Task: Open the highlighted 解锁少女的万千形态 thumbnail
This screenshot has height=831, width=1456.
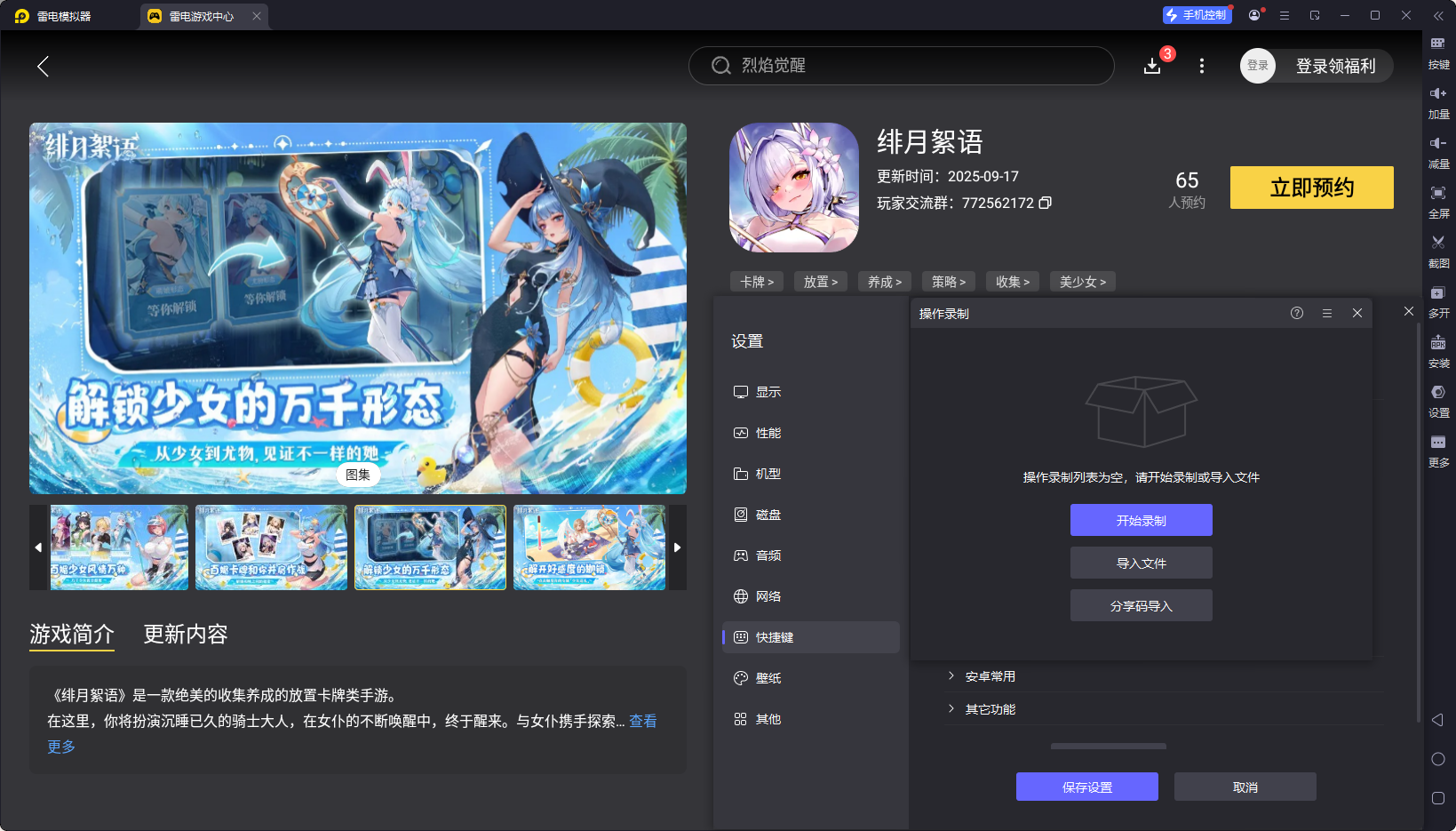Action: tap(430, 547)
